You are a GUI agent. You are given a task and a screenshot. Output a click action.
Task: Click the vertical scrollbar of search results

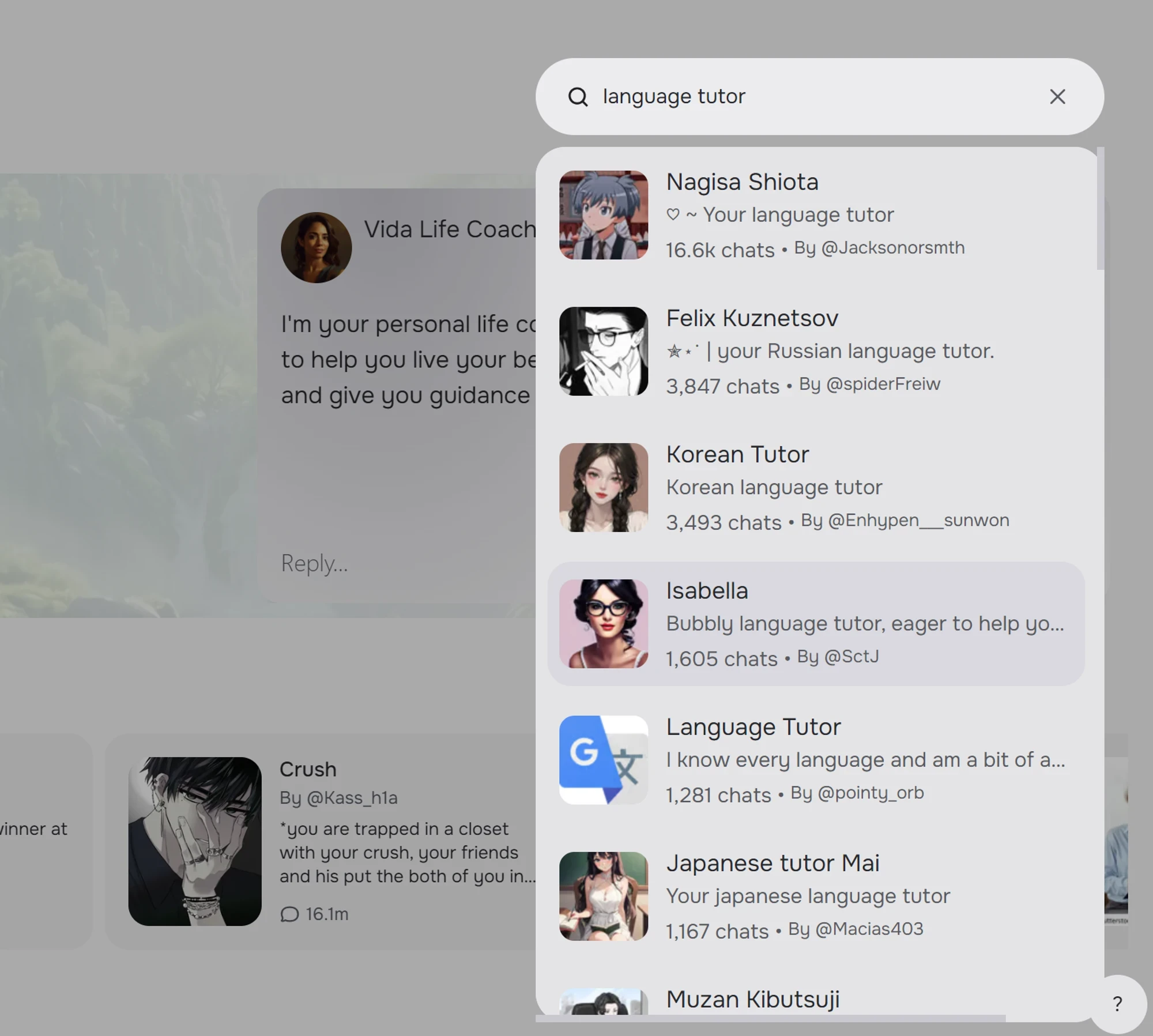tap(1100, 208)
